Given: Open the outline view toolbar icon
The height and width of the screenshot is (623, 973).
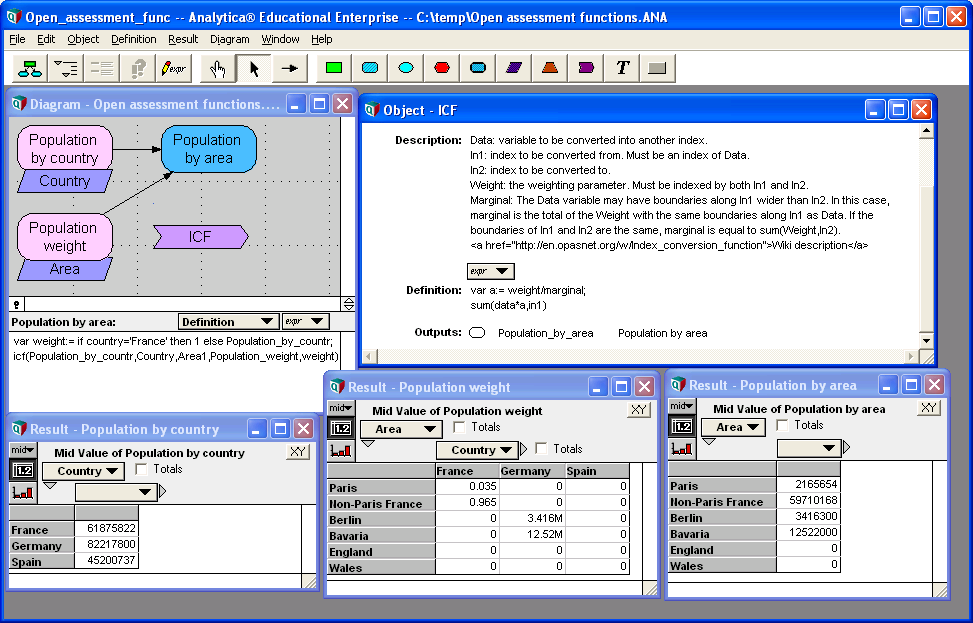Looking at the screenshot, I should (x=65, y=68).
